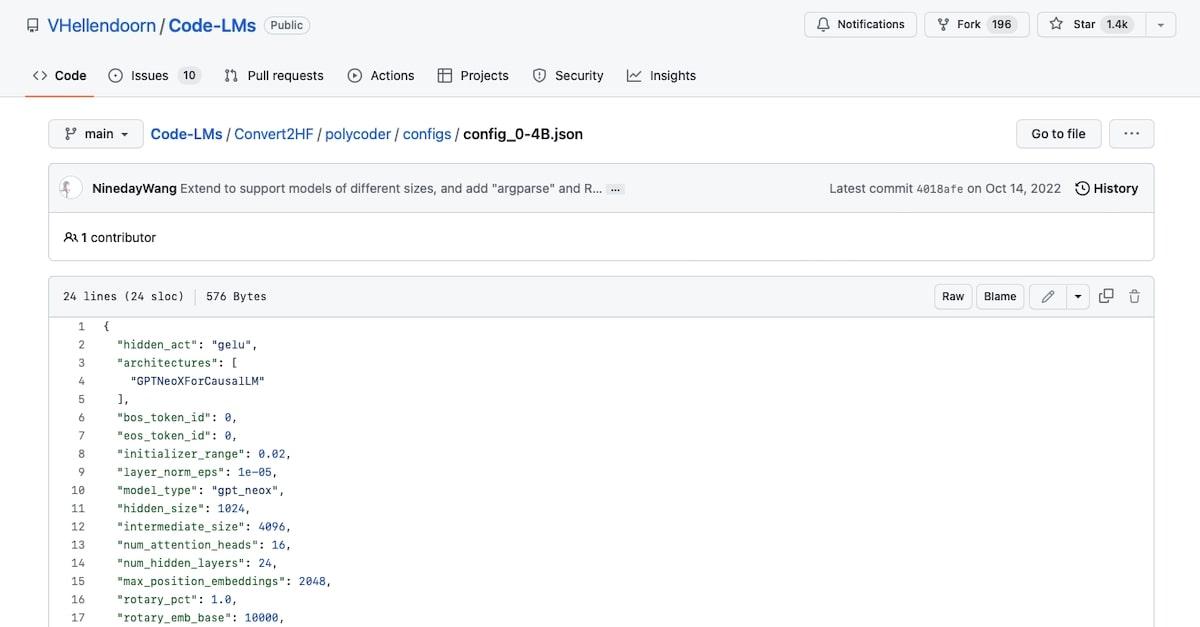The width and height of the screenshot is (1200, 627).
Task: Click the "GPTNeoXForCausalLM" line
Action: [x=197, y=381]
